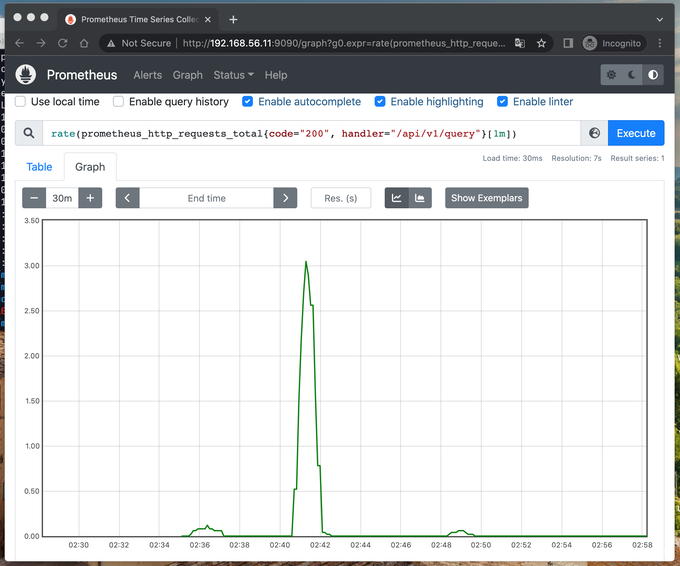Click the Prometheus brand title link
The image size is (680, 566).
pos(82,75)
